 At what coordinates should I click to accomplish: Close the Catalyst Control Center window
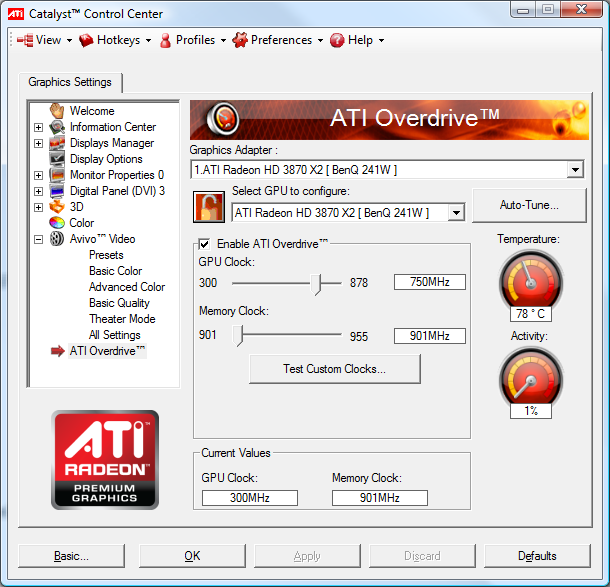(581, 10)
